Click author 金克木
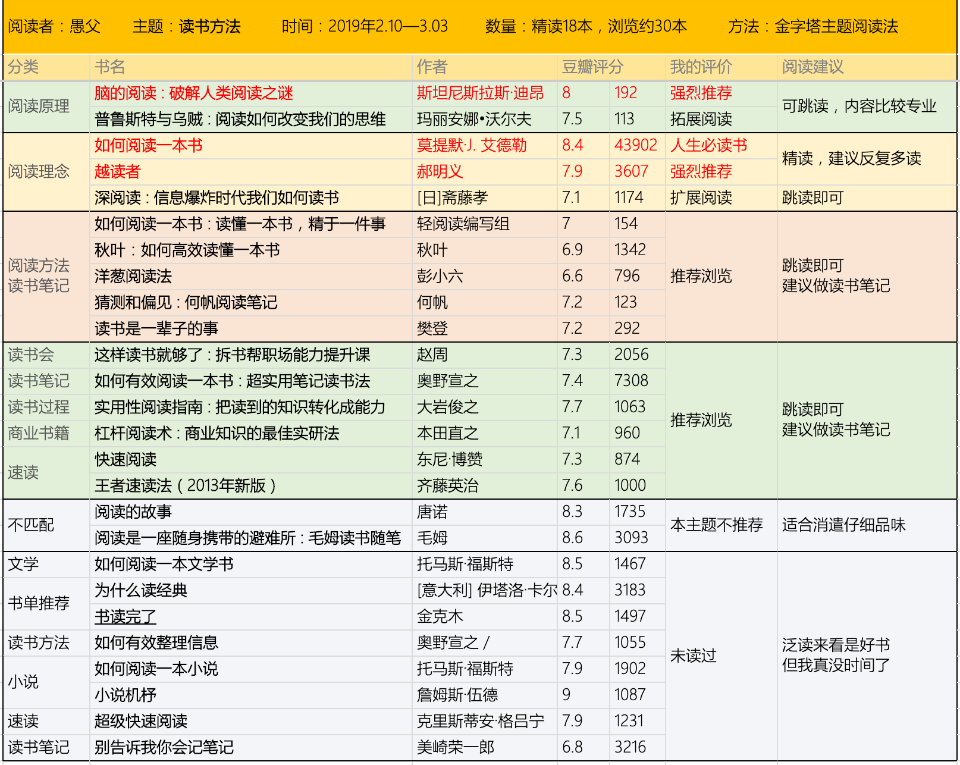The height and width of the screenshot is (765, 960). (x=440, y=617)
